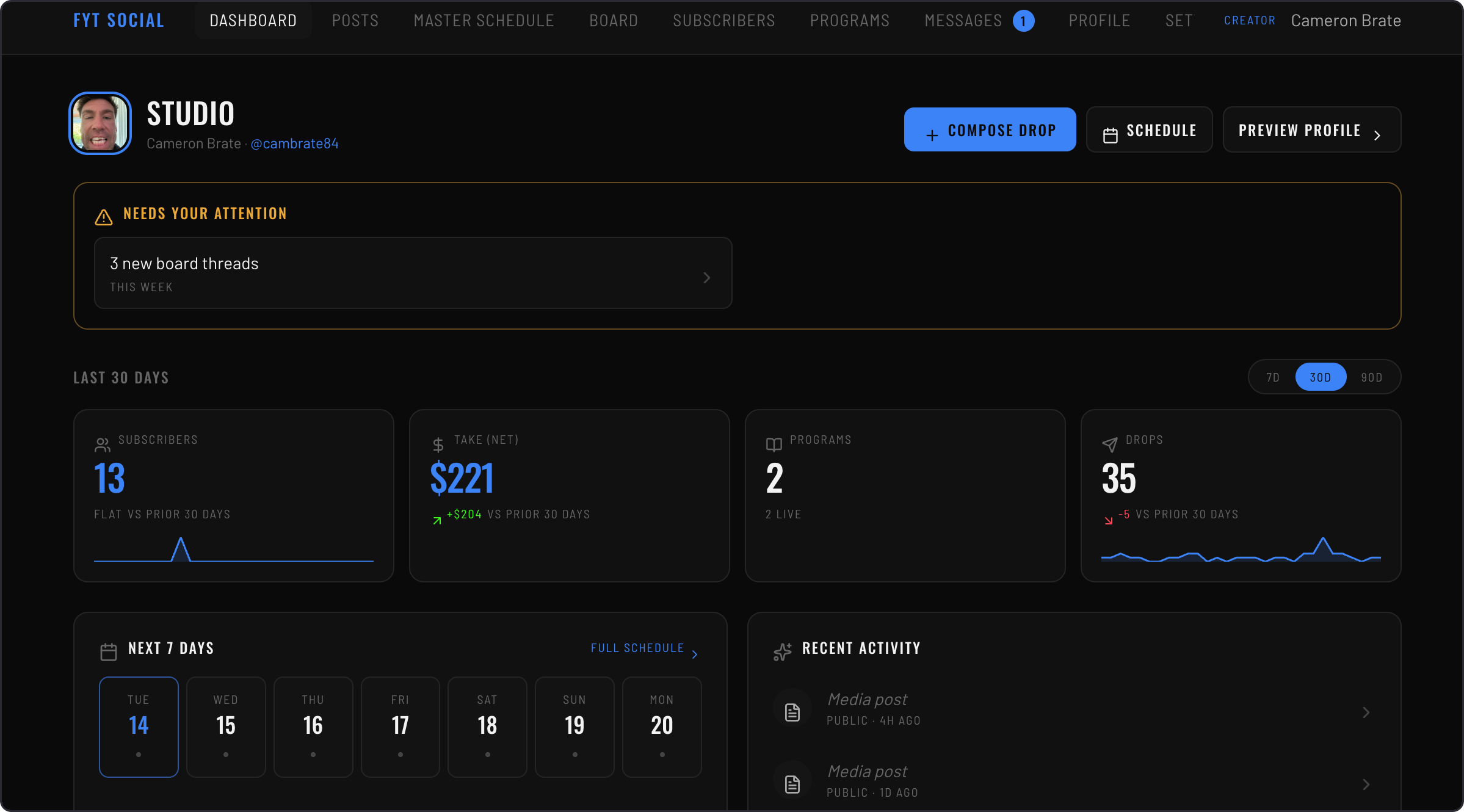Image resolution: width=1464 pixels, height=812 pixels.
Task: Click the subscribers sparkline chart
Action: click(x=234, y=549)
